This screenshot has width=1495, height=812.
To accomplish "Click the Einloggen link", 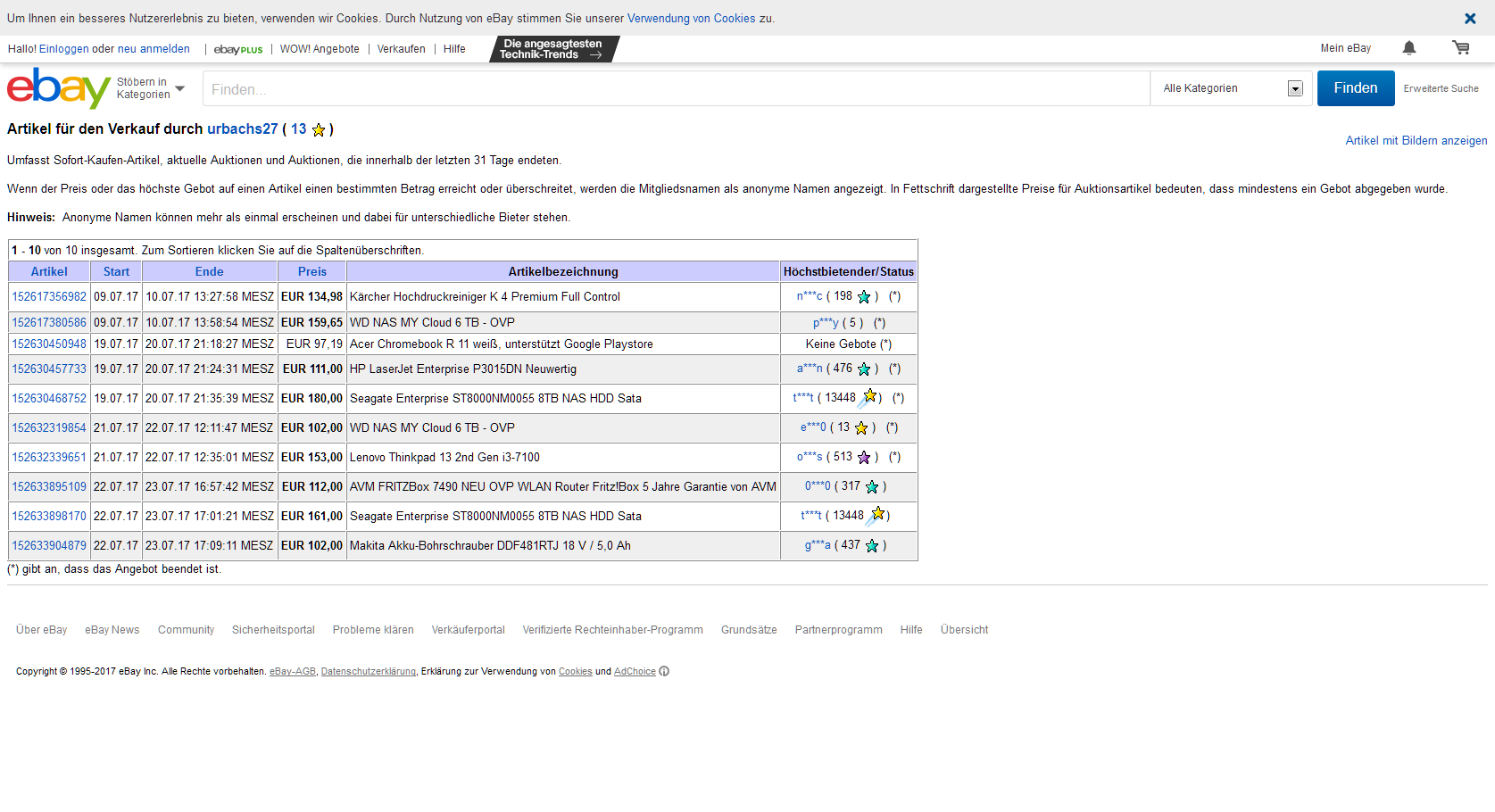I will (x=63, y=49).
